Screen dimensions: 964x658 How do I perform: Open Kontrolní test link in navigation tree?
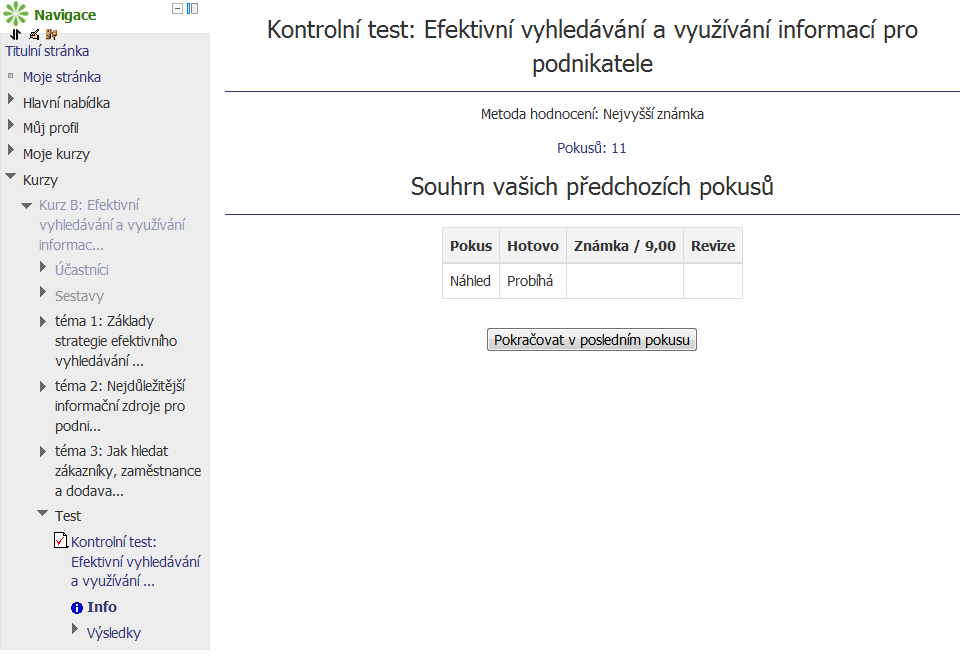click(x=135, y=561)
